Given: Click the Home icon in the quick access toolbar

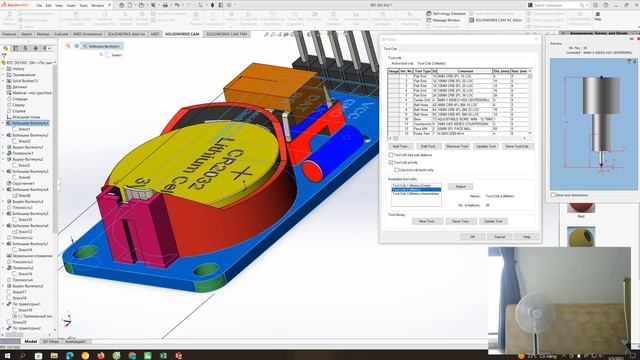Looking at the screenshot, I should (x=121, y=5).
